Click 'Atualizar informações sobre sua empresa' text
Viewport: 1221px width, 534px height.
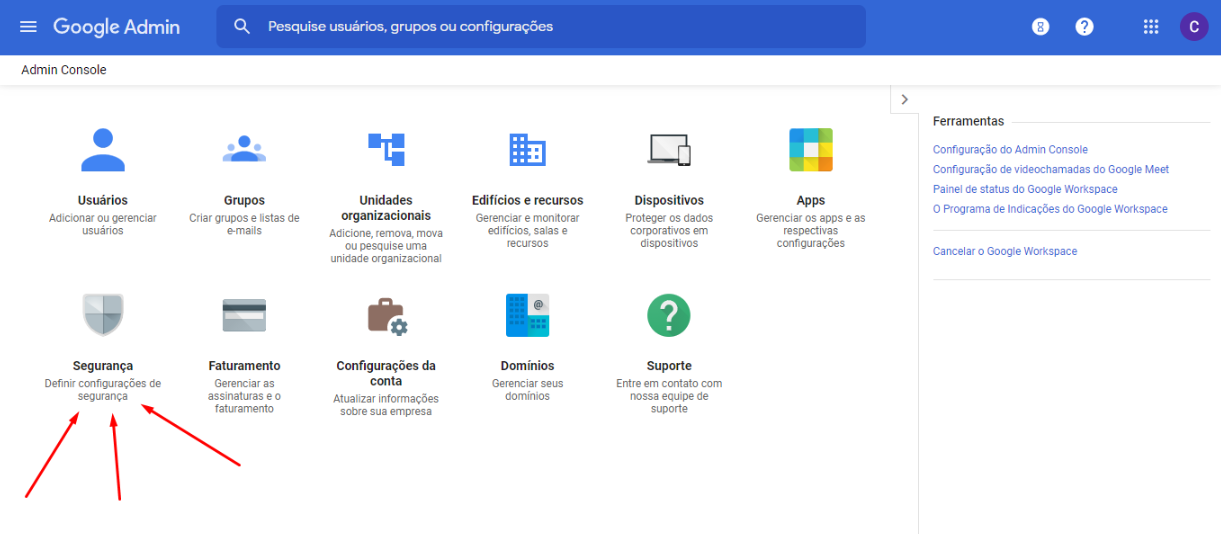pos(386,405)
